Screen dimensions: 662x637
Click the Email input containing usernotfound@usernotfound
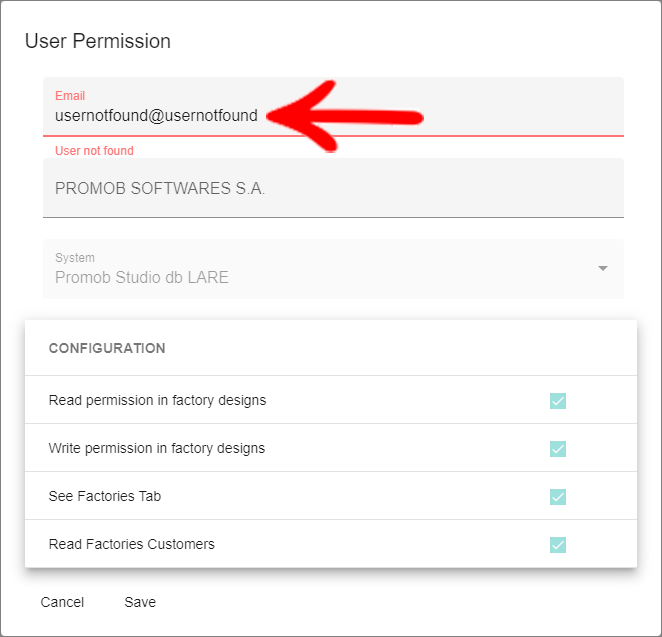click(333, 107)
